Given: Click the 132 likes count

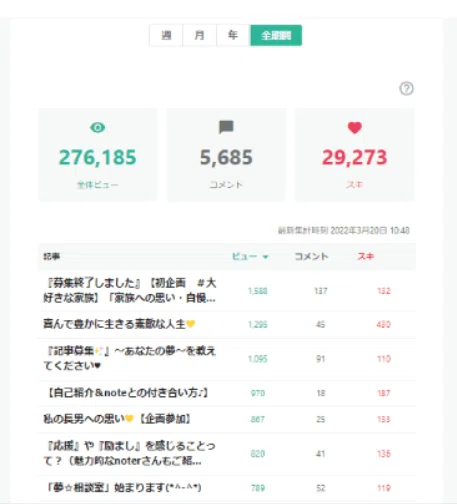Looking at the screenshot, I should [x=384, y=291].
